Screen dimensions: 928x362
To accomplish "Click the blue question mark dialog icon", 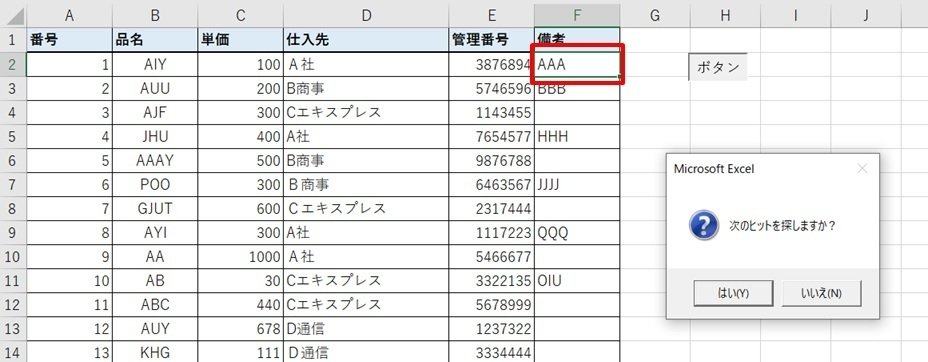I will click(704, 225).
